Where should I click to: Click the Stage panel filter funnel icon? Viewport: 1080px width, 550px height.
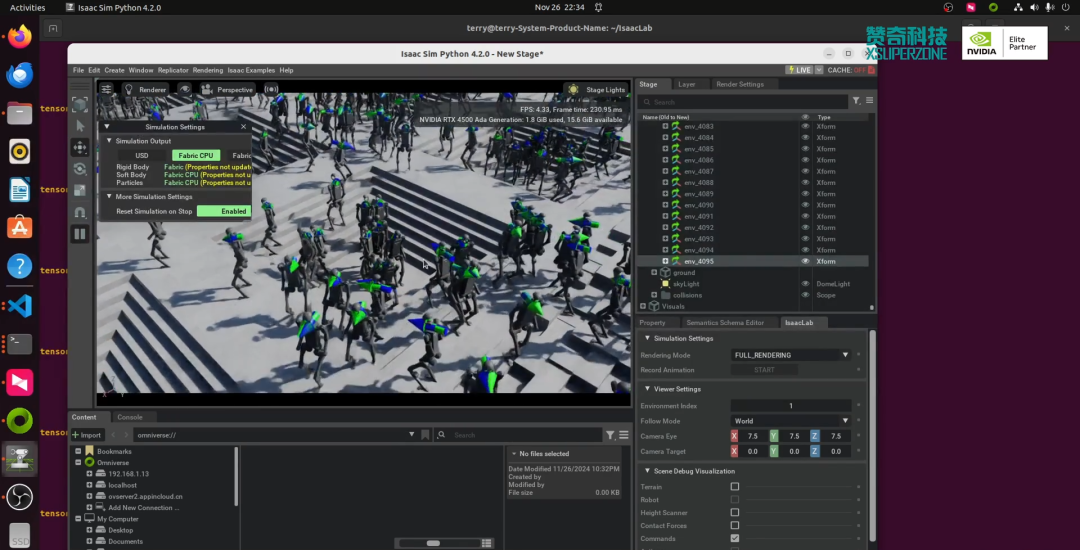(x=856, y=101)
